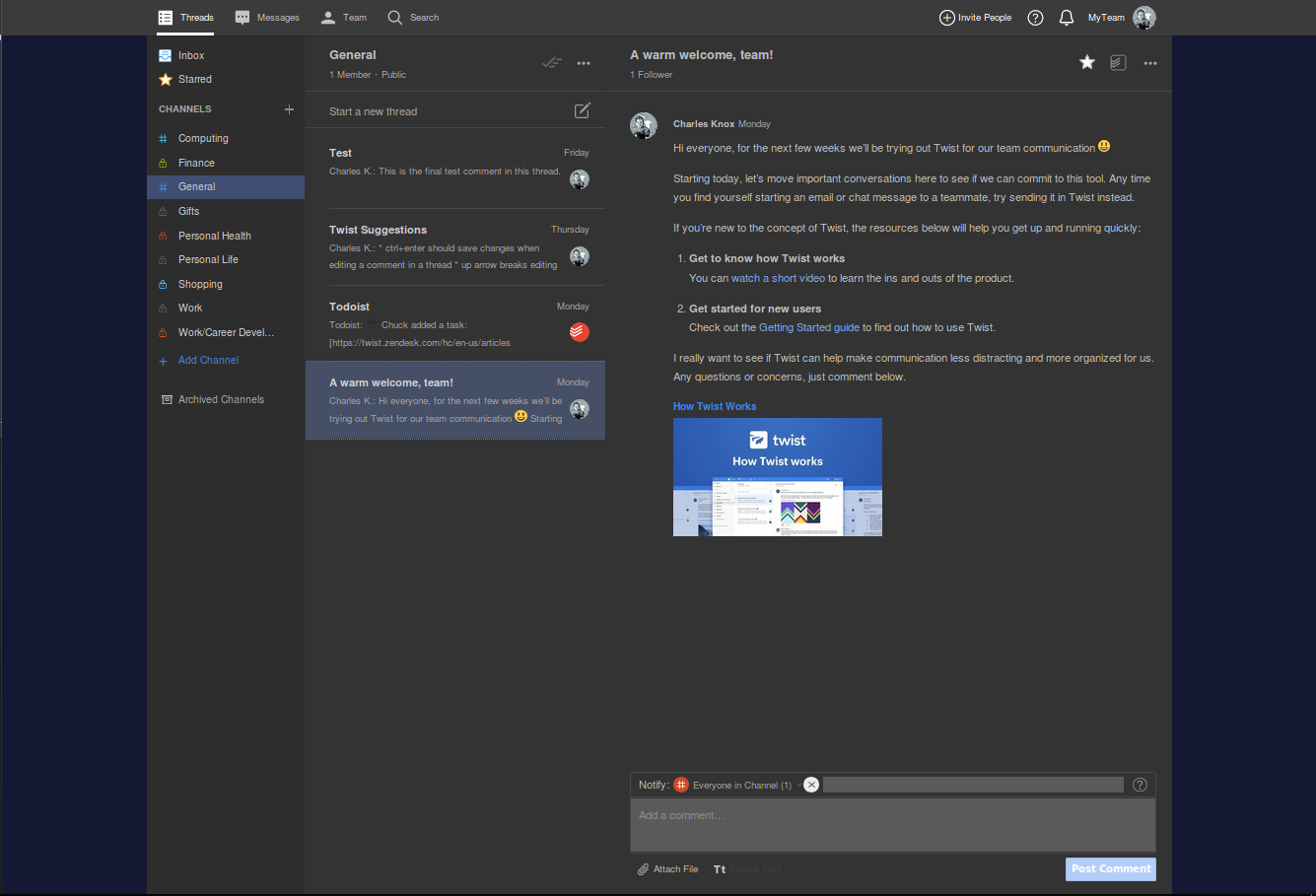
Task: Expand Everyone in Channel notify dropdown
Action: 741,786
